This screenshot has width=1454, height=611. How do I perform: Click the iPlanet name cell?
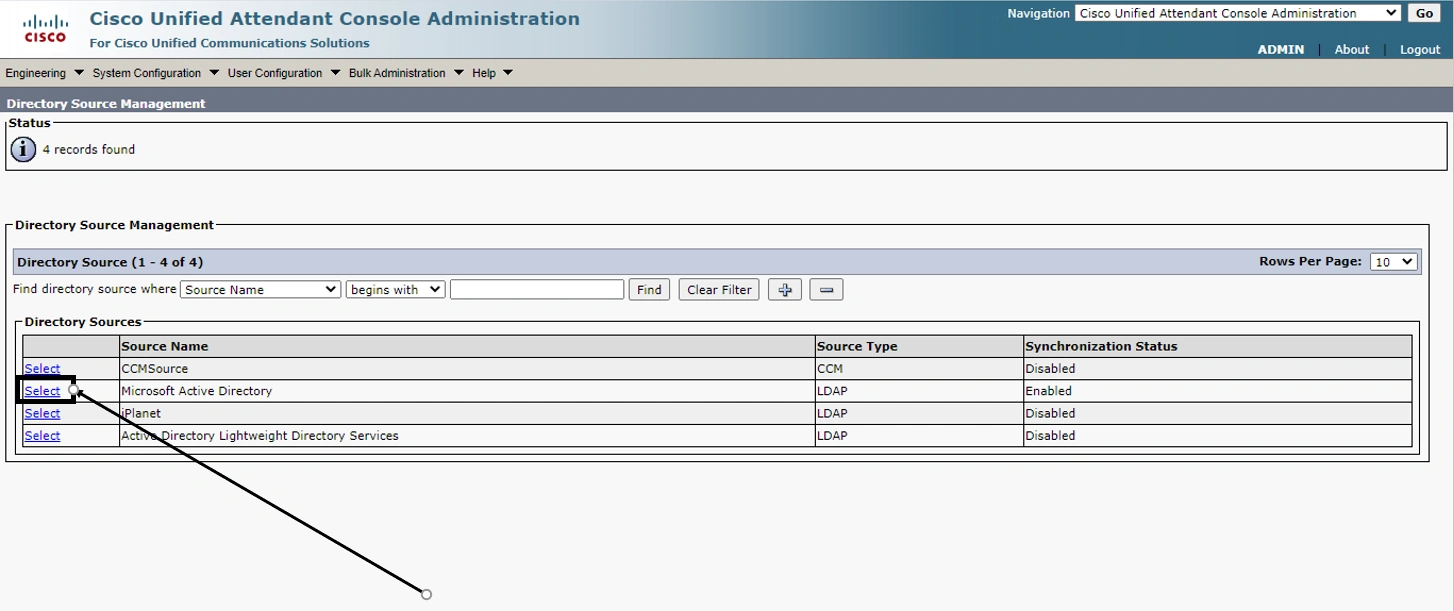[467, 413]
